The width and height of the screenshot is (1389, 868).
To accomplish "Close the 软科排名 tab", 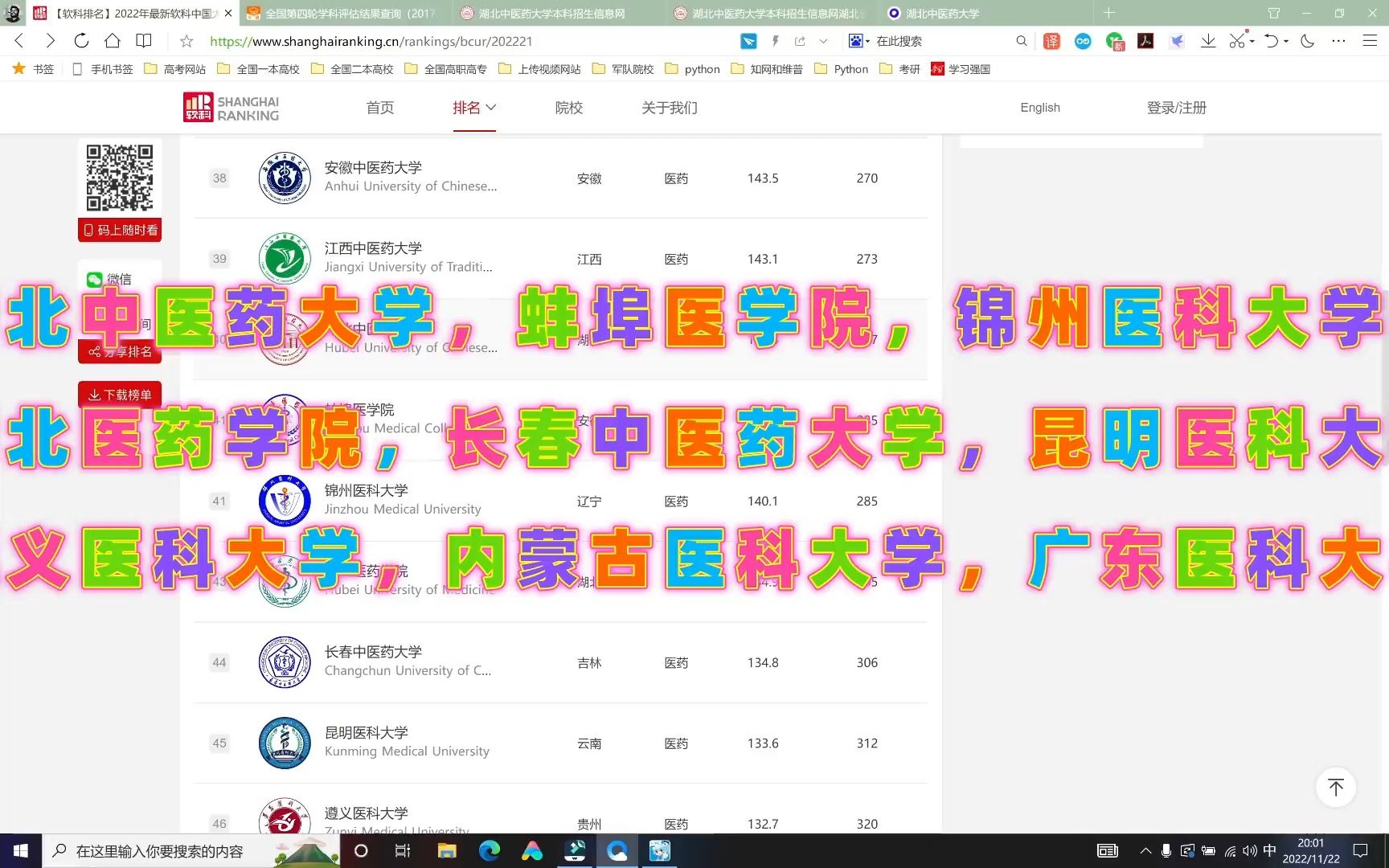I will (x=228, y=14).
